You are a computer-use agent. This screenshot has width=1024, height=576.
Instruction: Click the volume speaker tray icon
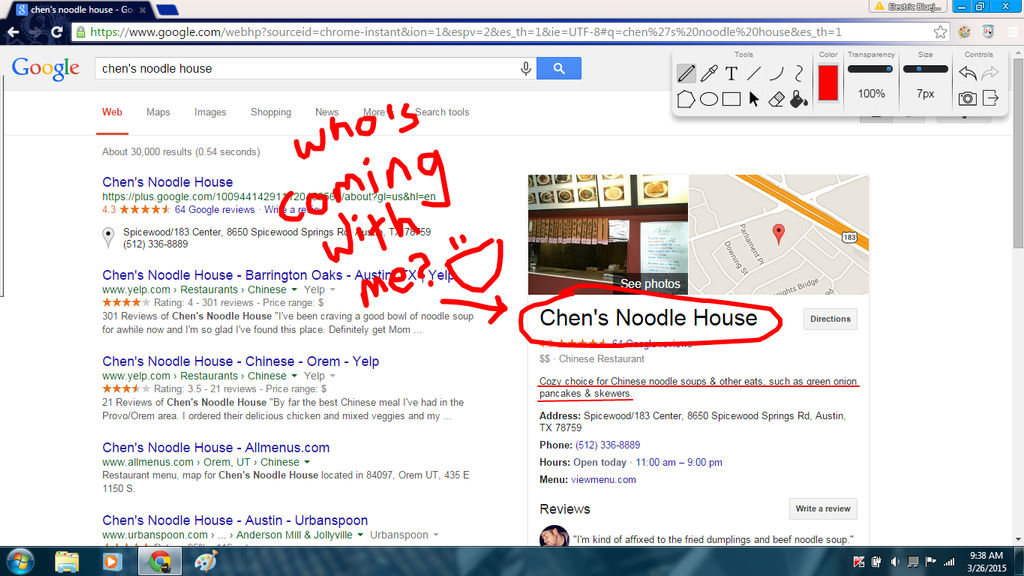tap(895, 562)
